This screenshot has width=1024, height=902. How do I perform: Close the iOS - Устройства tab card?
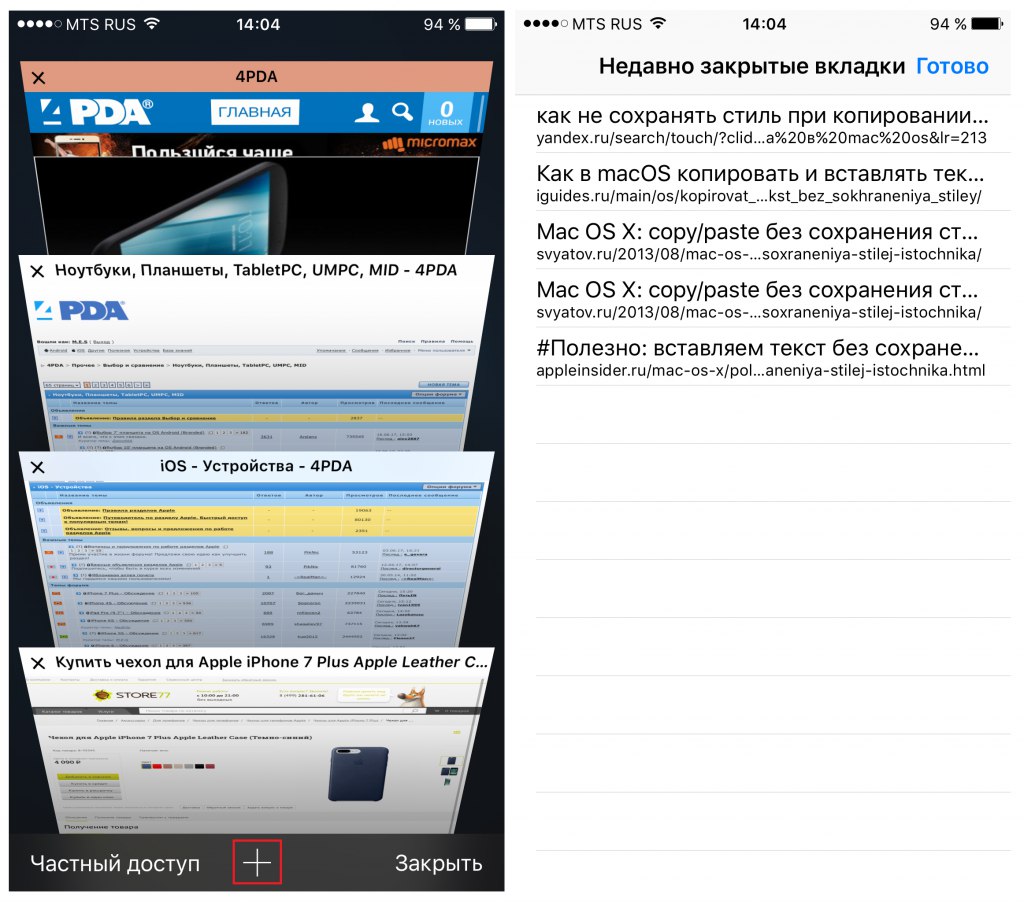38,467
